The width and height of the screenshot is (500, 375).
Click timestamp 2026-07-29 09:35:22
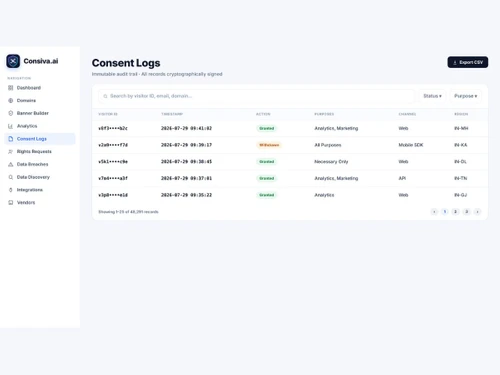(186, 195)
